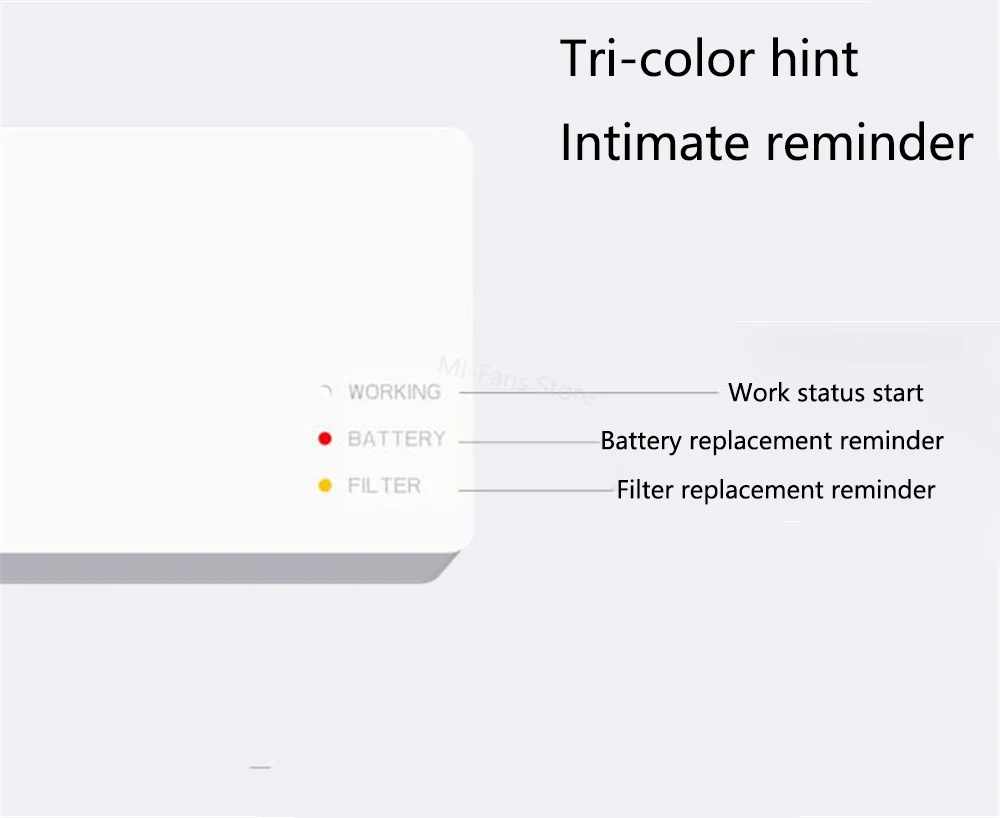This screenshot has height=818, width=1000.
Task: Click the white WORKING indicator light
Action: (326, 391)
